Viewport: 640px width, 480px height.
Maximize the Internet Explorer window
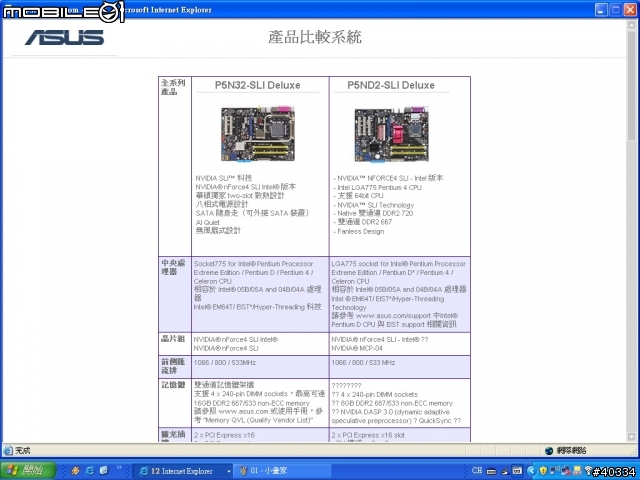pos(615,9)
